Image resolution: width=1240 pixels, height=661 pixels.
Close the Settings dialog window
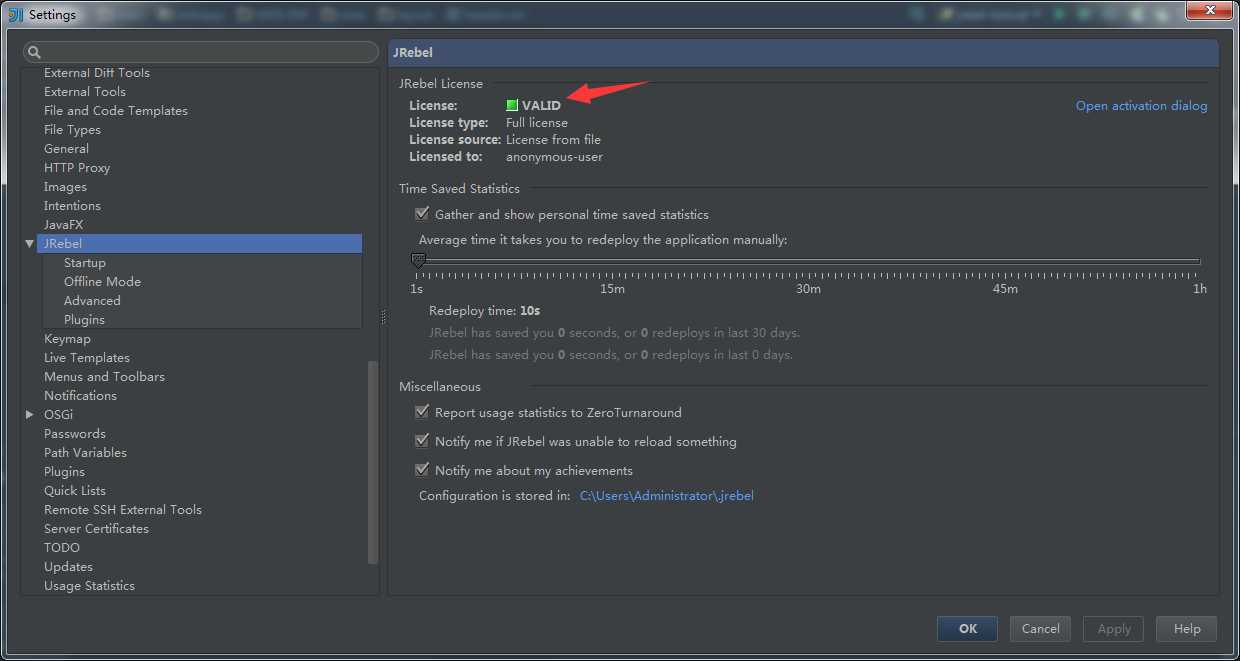1208,11
